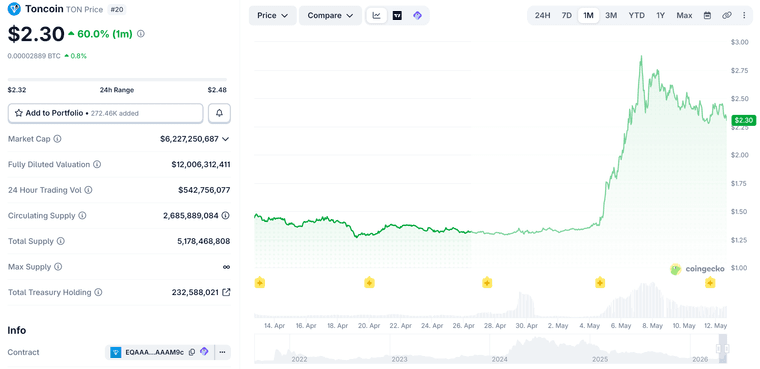Image resolution: width=760 pixels, height=369 pixels.
Task: Click the chart link share icon
Action: click(727, 16)
